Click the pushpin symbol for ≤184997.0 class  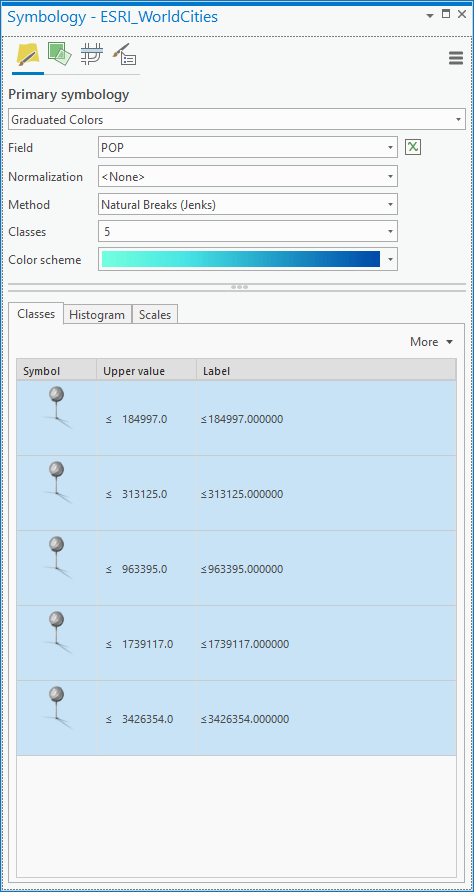pos(57,407)
